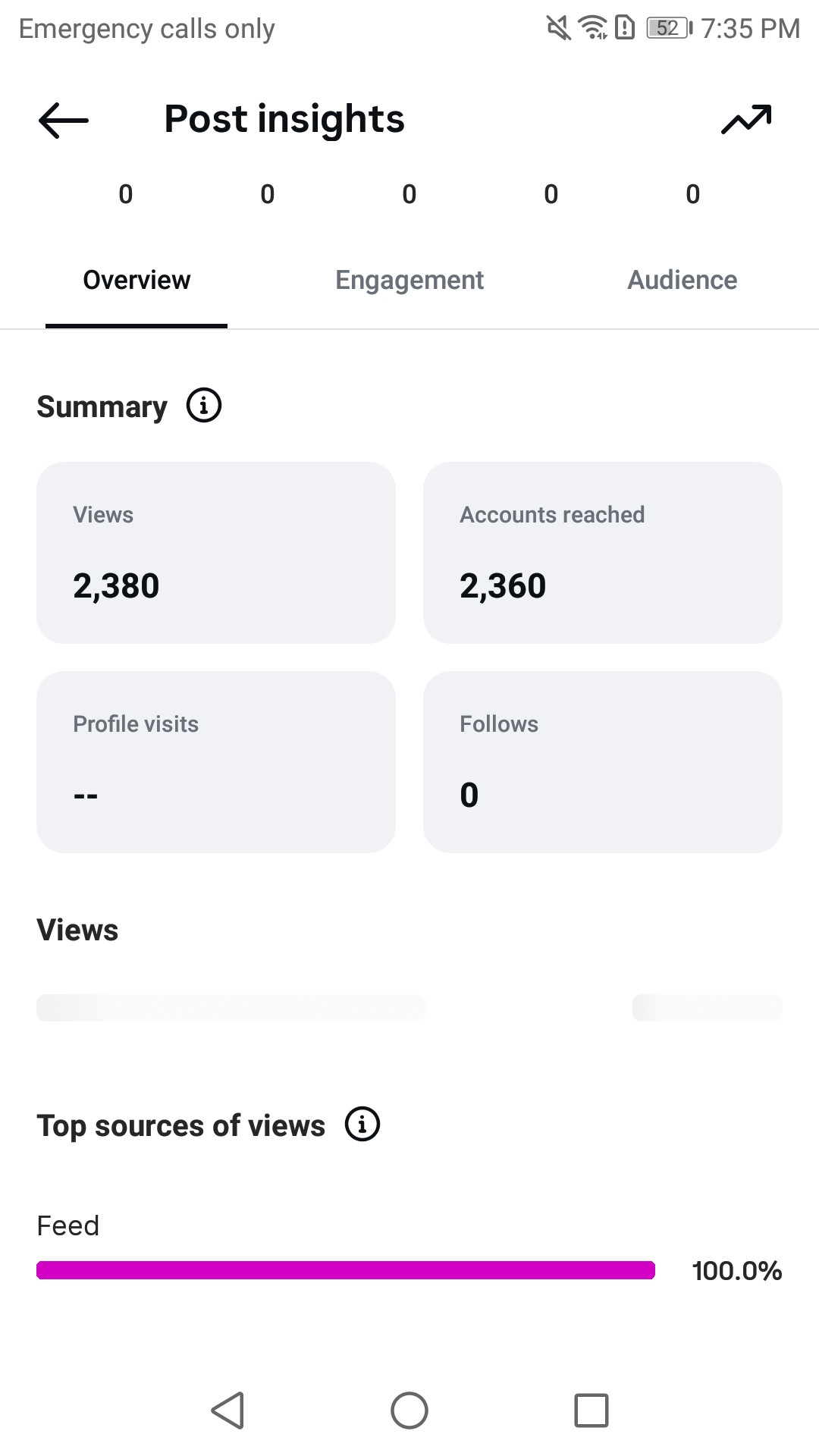Tap the Profile visits card

[x=216, y=762]
